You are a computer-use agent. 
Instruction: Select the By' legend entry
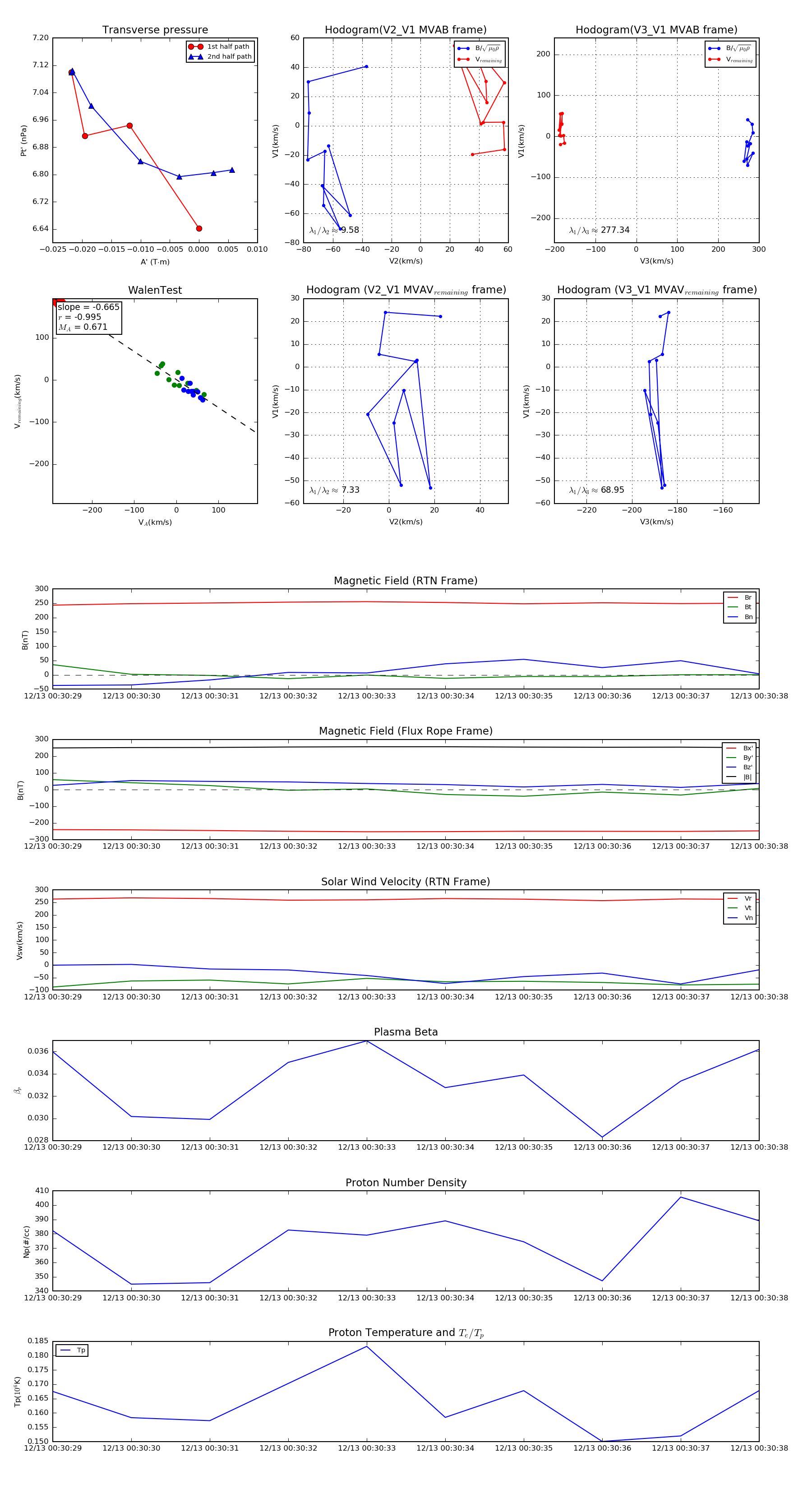(x=739, y=758)
